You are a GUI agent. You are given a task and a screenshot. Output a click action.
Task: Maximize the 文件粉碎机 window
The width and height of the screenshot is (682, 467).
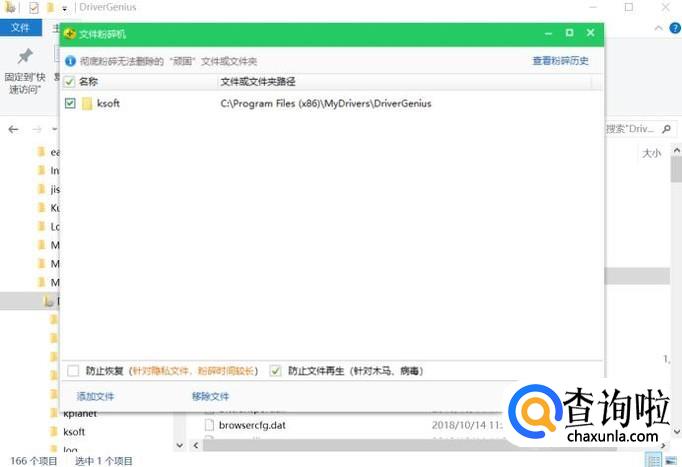[569, 33]
